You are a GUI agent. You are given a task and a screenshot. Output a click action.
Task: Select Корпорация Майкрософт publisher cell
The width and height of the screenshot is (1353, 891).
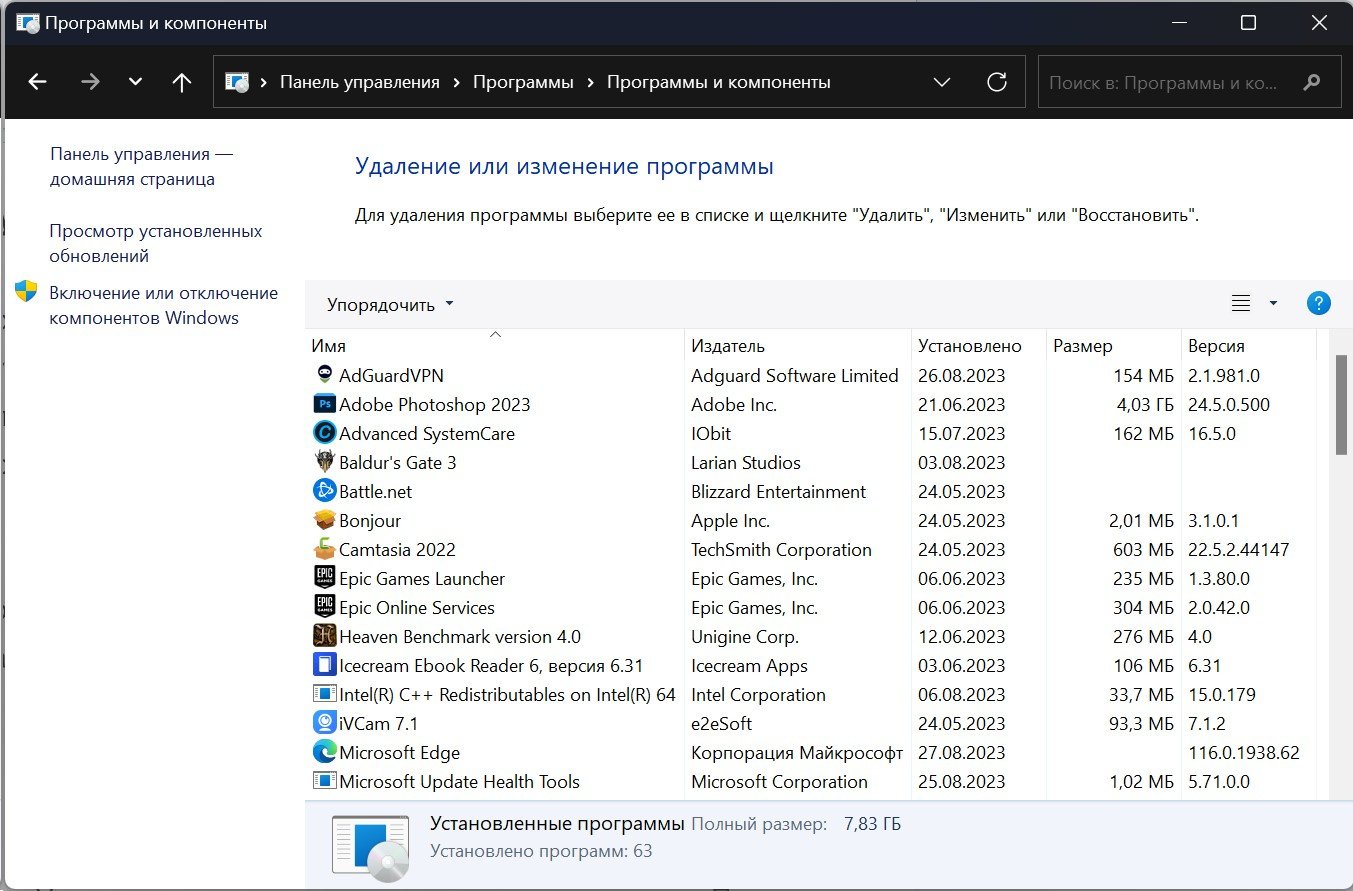(x=797, y=753)
